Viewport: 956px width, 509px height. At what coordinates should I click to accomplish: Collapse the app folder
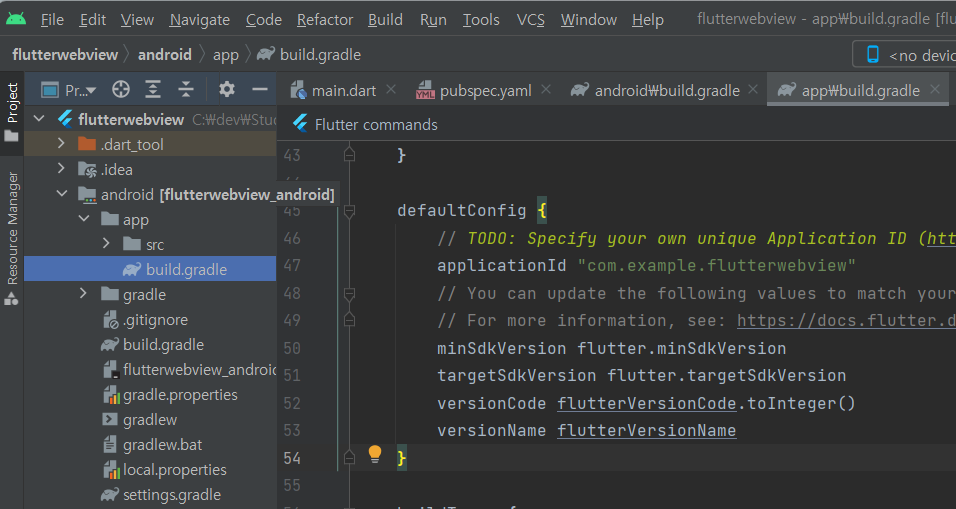tap(84, 218)
